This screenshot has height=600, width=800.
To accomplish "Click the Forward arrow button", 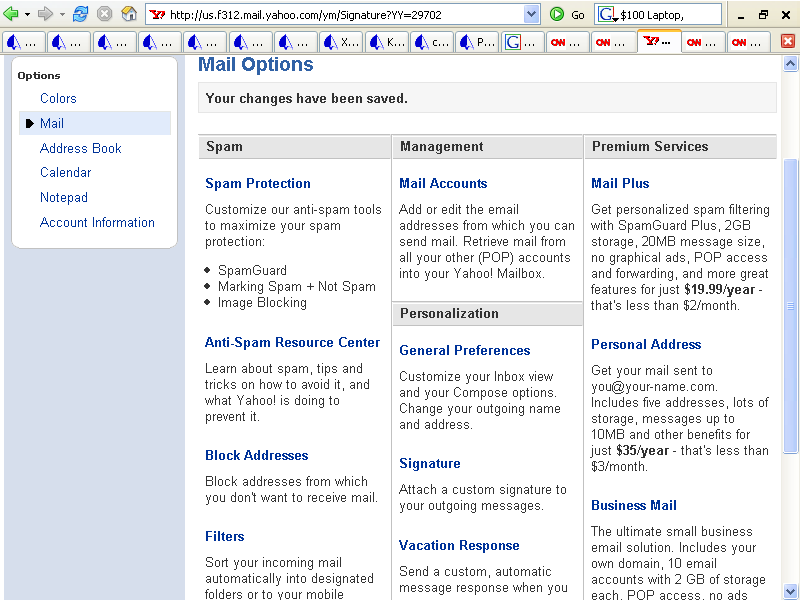I will (45, 14).
